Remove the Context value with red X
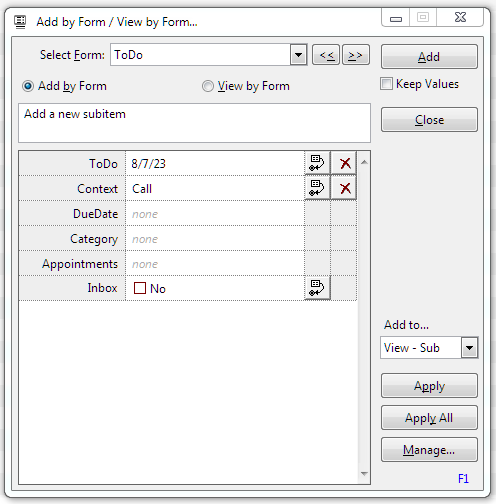Image resolution: width=496 pixels, height=504 pixels. click(x=344, y=188)
